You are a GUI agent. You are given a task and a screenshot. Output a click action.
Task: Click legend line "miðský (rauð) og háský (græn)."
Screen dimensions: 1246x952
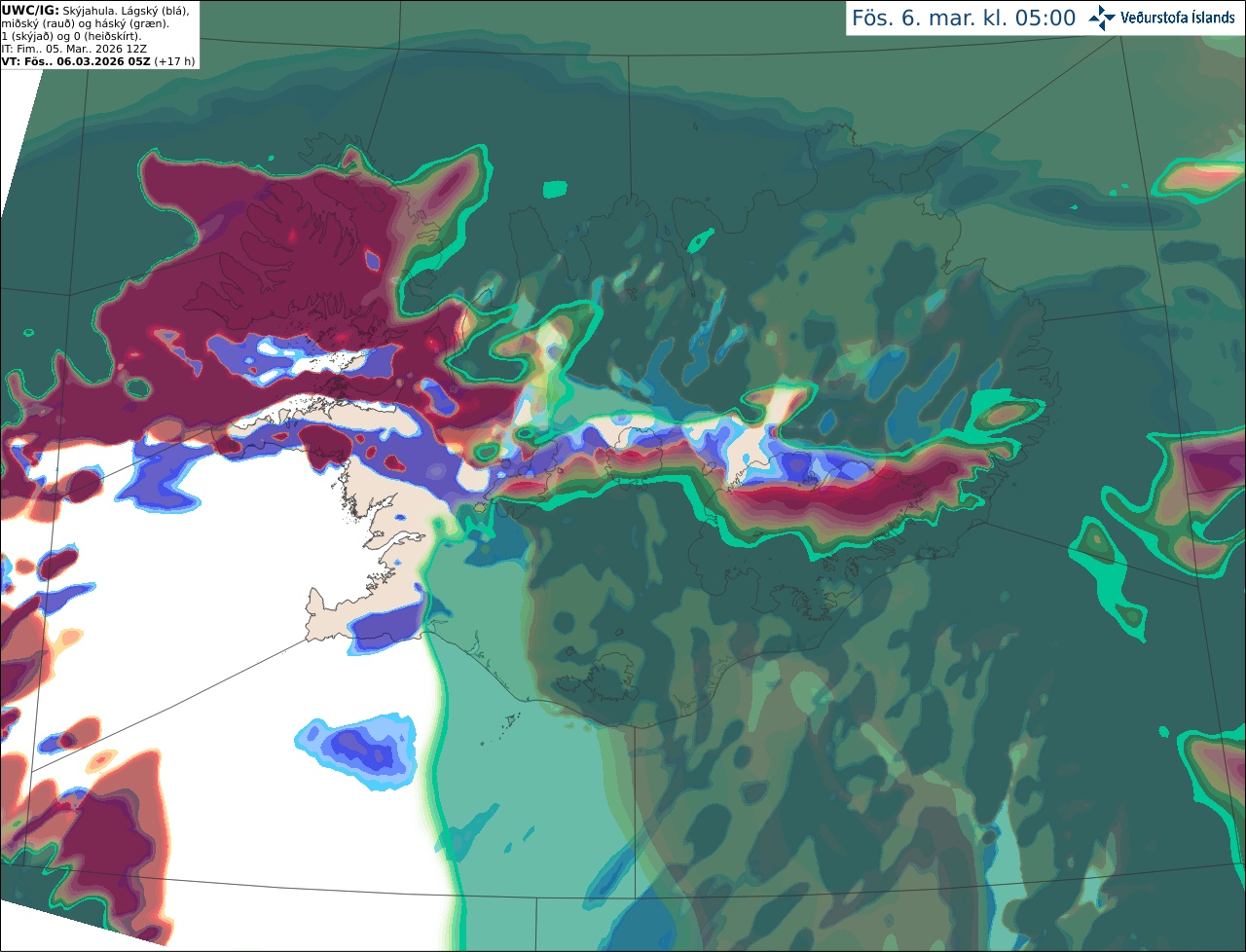pyautogui.click(x=85, y=23)
